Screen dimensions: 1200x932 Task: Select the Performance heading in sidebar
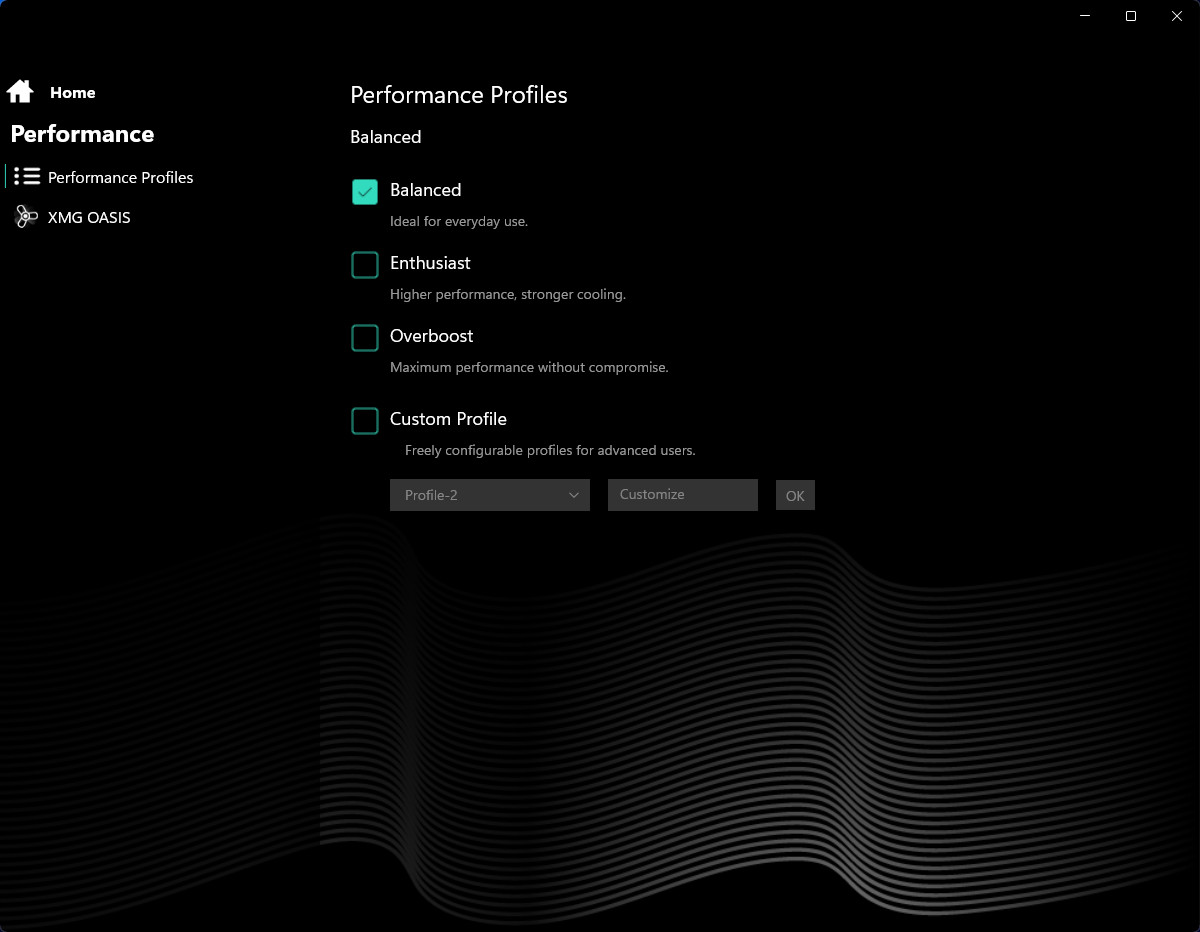(82, 134)
